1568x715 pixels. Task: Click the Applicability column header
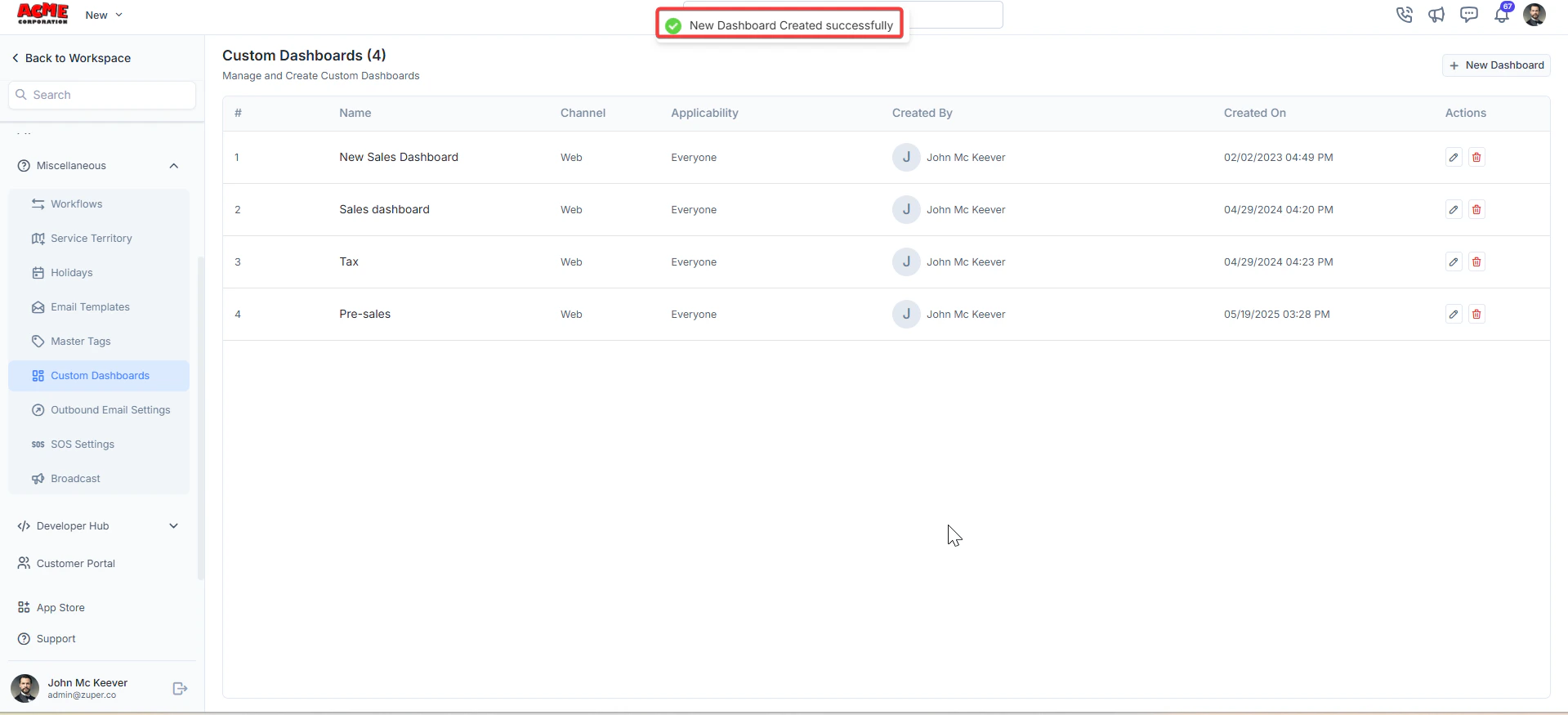(x=704, y=113)
